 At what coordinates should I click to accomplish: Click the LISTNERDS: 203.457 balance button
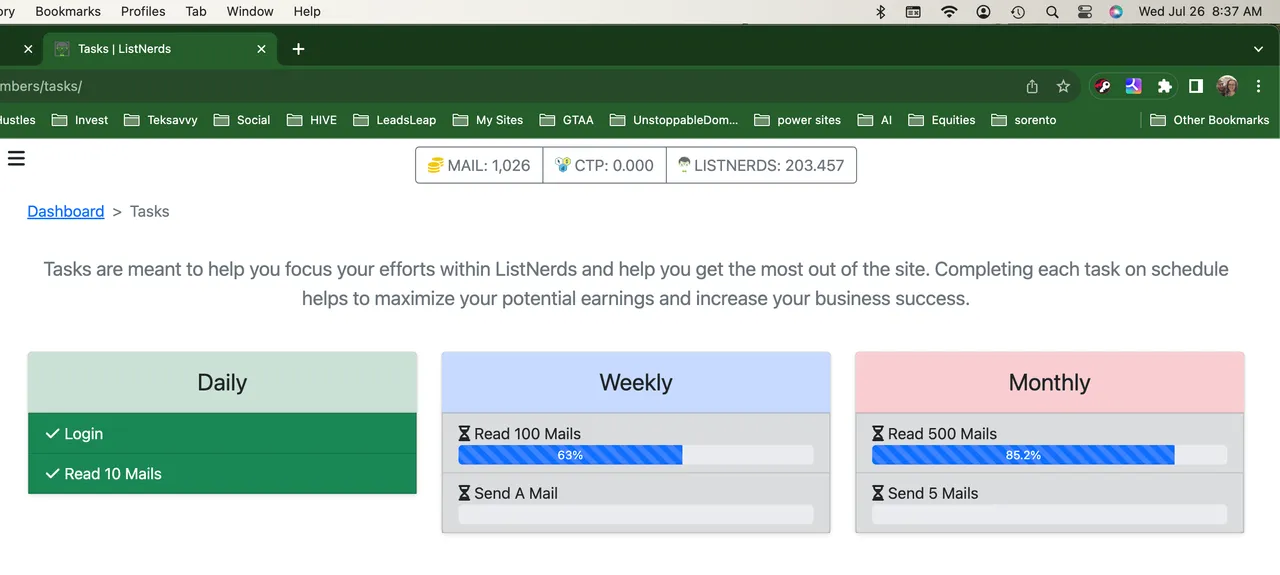point(761,166)
